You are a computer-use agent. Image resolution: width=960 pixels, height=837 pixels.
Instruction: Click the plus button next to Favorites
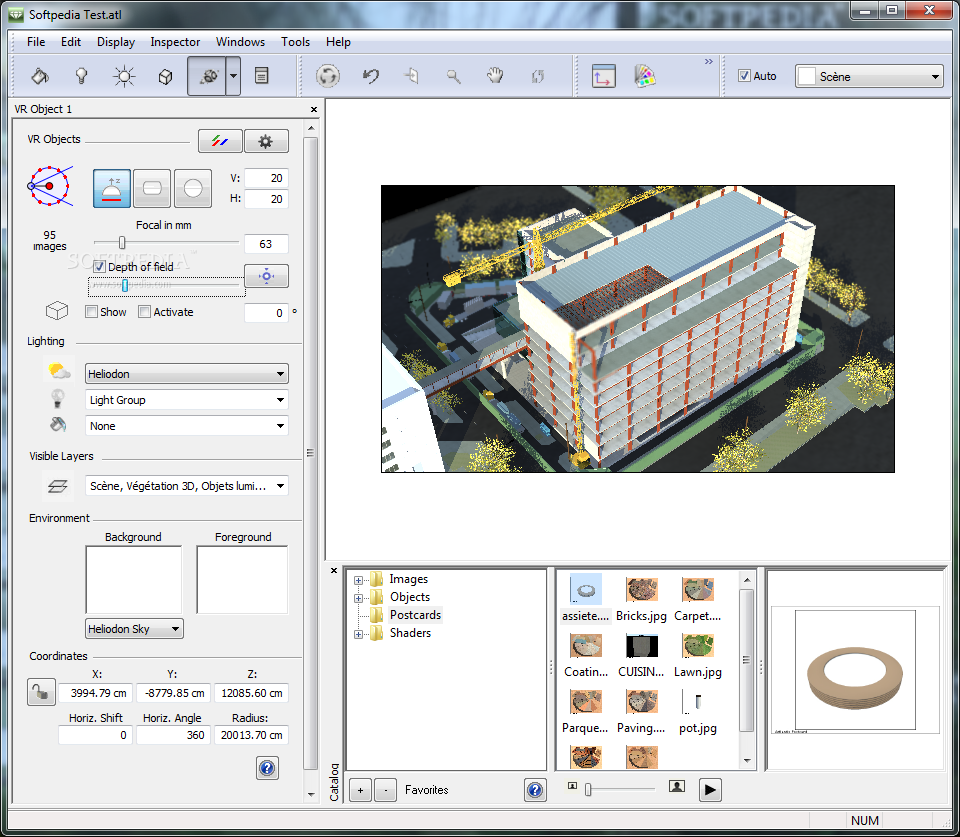tap(360, 790)
